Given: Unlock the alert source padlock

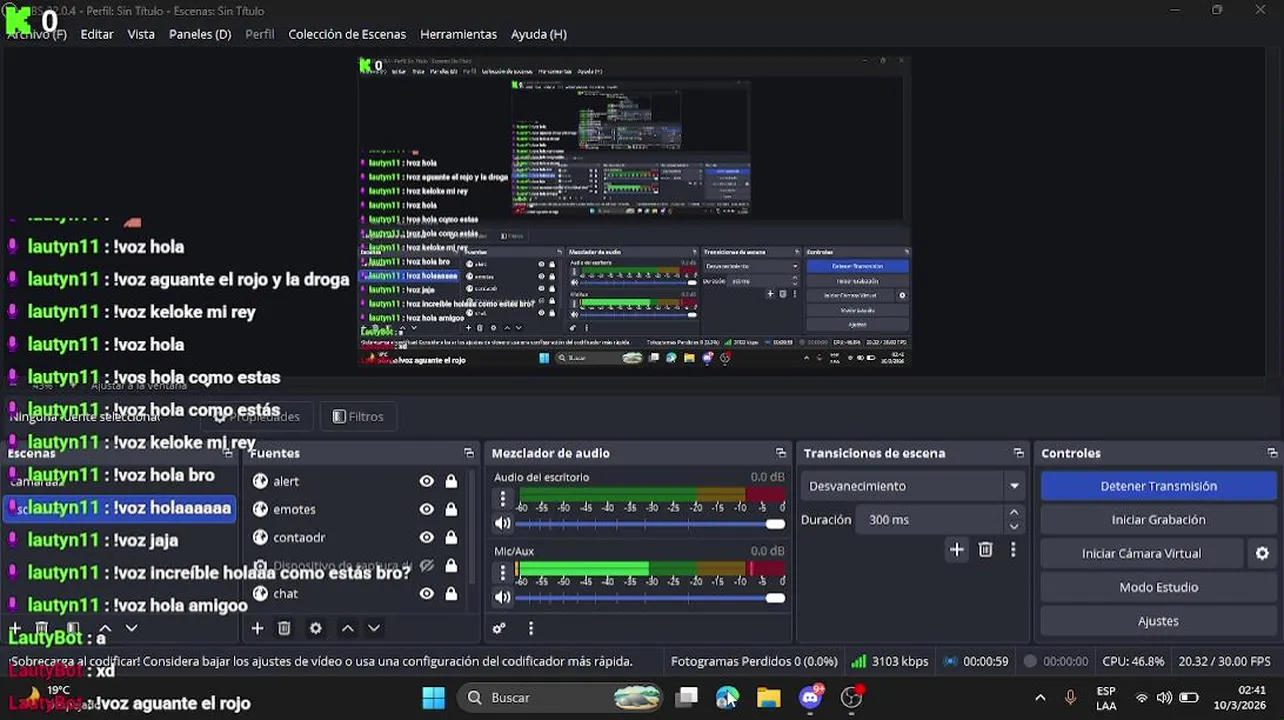Looking at the screenshot, I should [451, 481].
